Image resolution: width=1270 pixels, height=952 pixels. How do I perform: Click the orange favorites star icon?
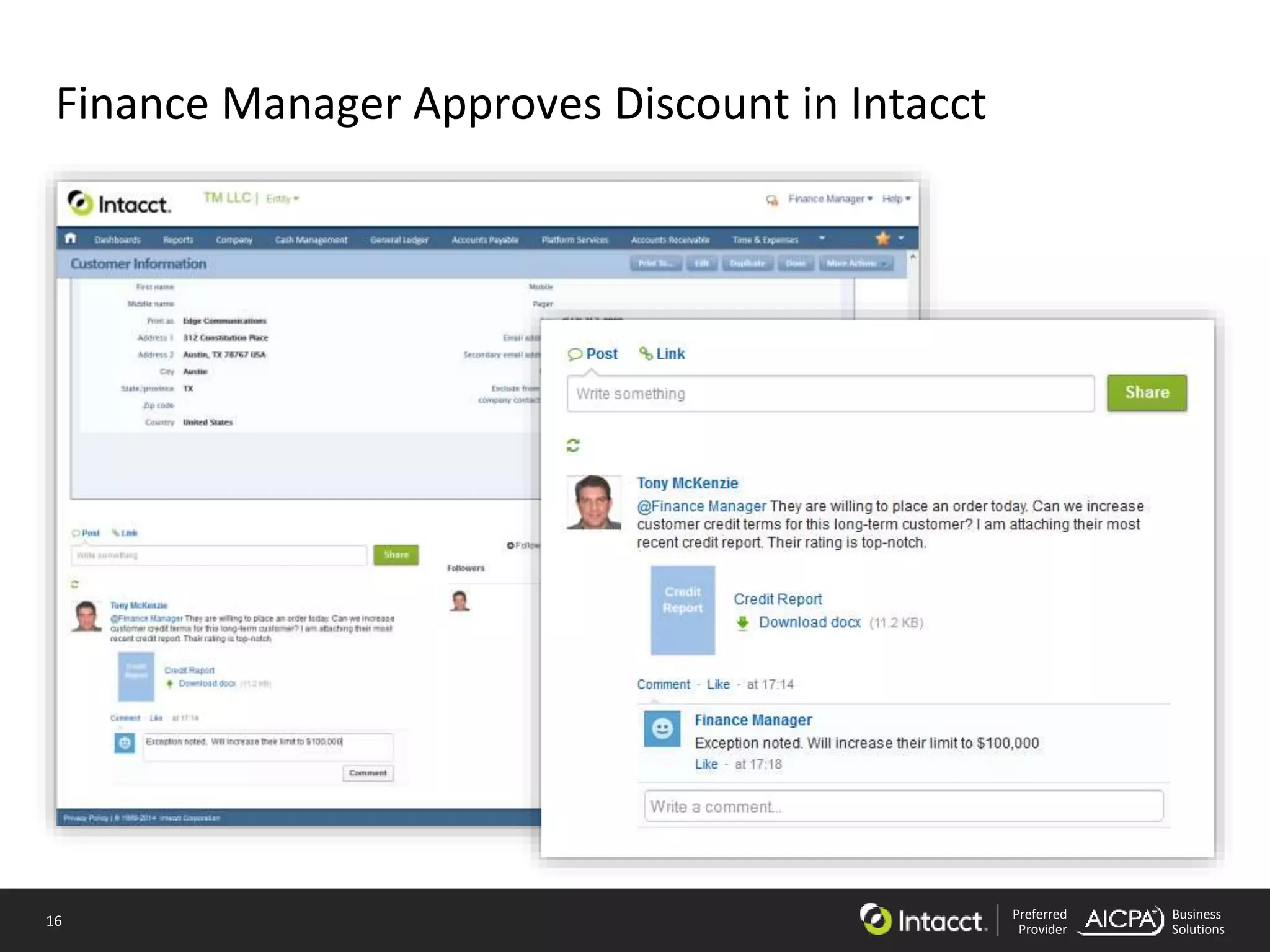point(882,238)
